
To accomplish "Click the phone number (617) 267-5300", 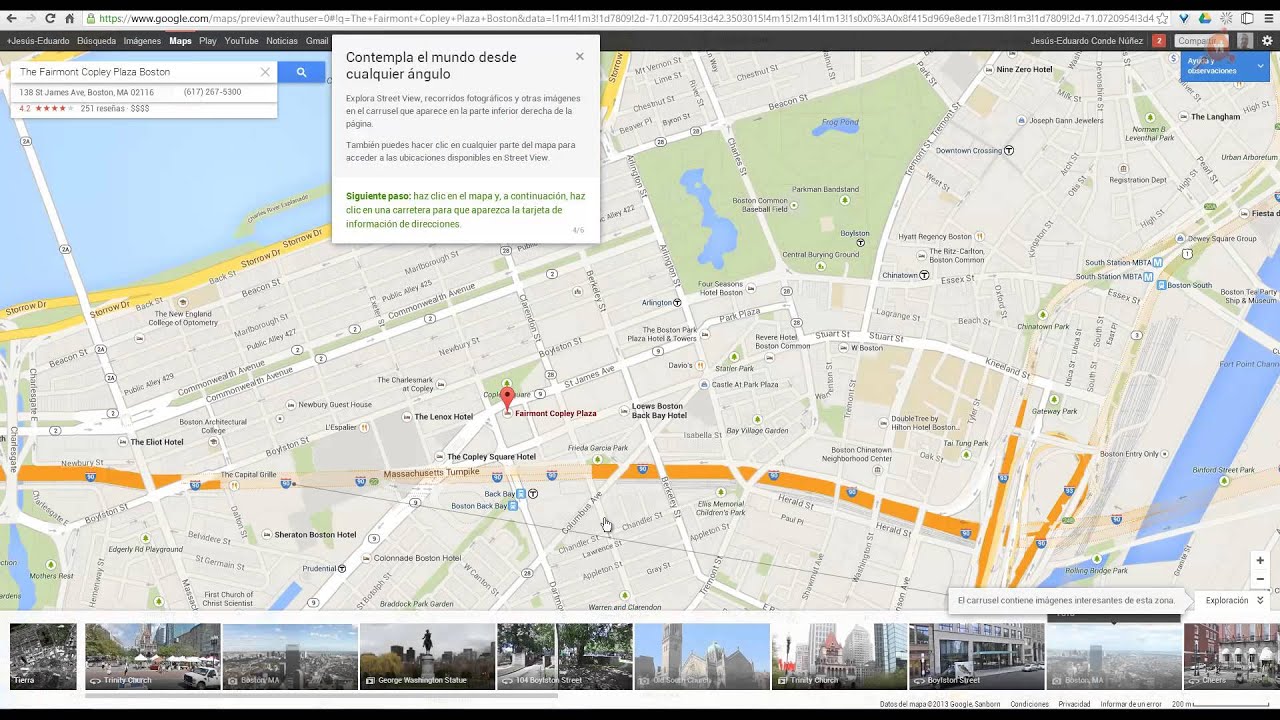I will tap(212, 92).
